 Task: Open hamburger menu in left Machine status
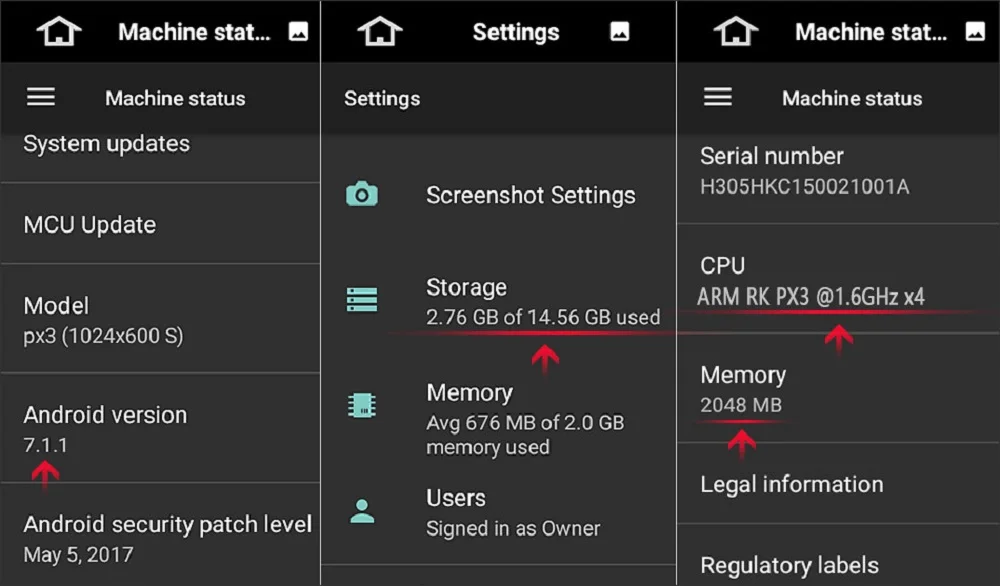[x=41, y=97]
